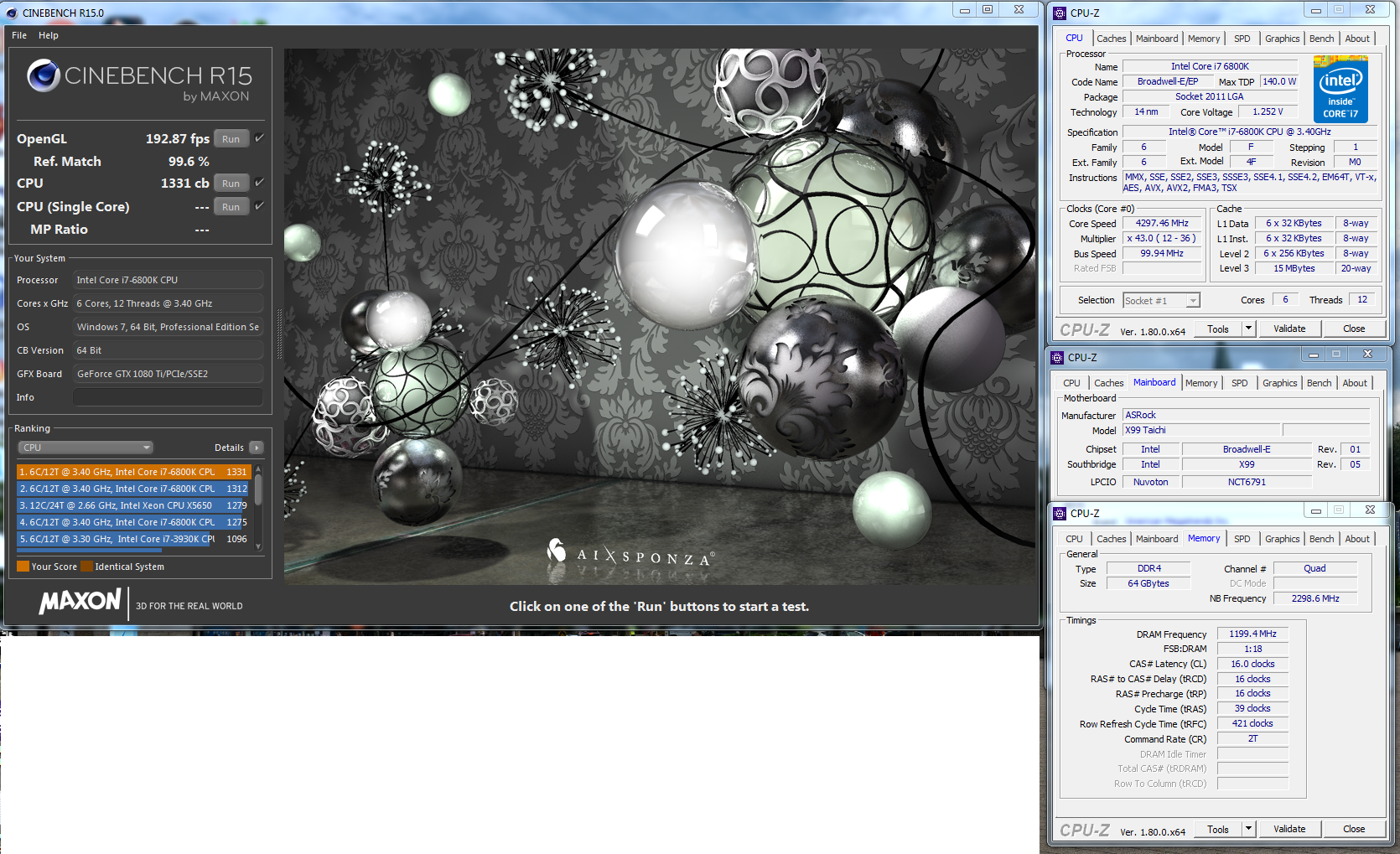Viewport: 1400px width, 854px height.
Task: Select ranking entry Intel Xeon CPU X5650
Action: (133, 505)
